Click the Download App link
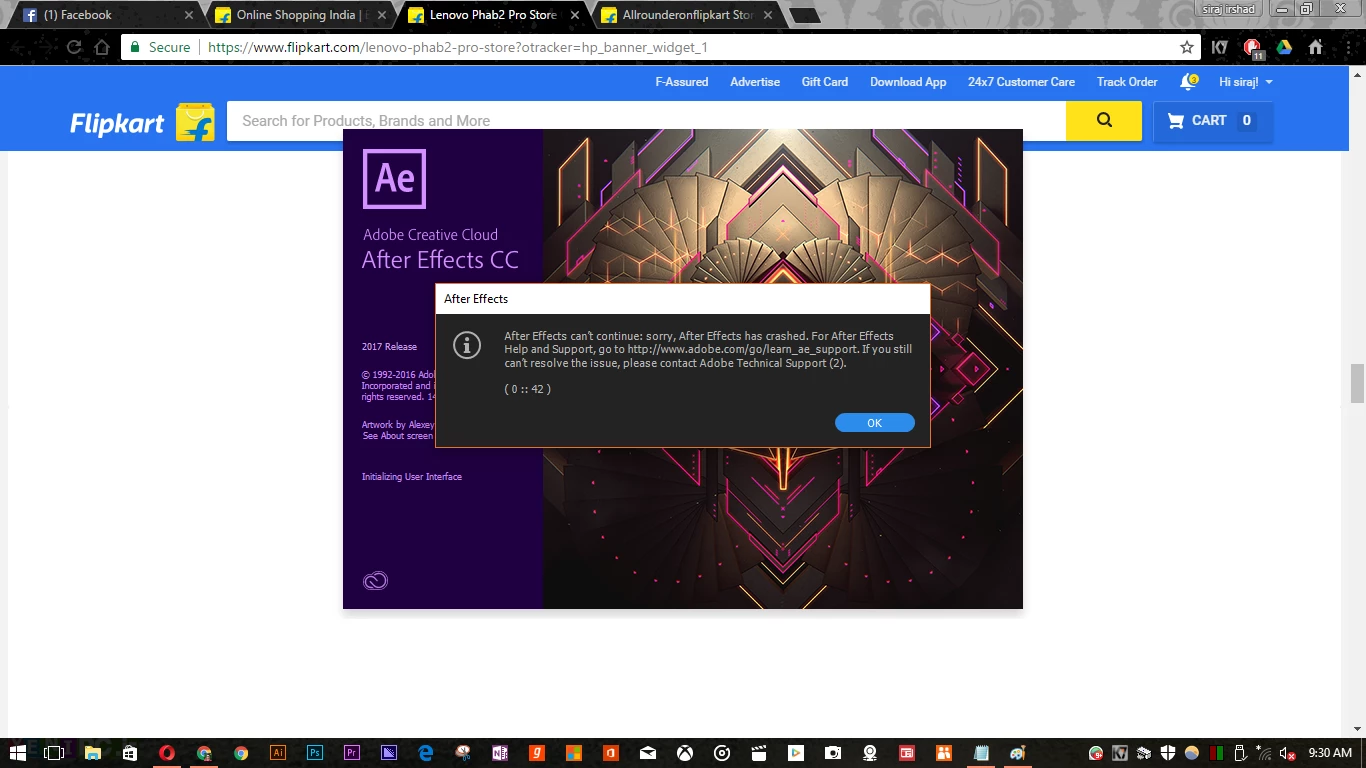Image resolution: width=1366 pixels, height=768 pixels. pyautogui.click(x=908, y=82)
